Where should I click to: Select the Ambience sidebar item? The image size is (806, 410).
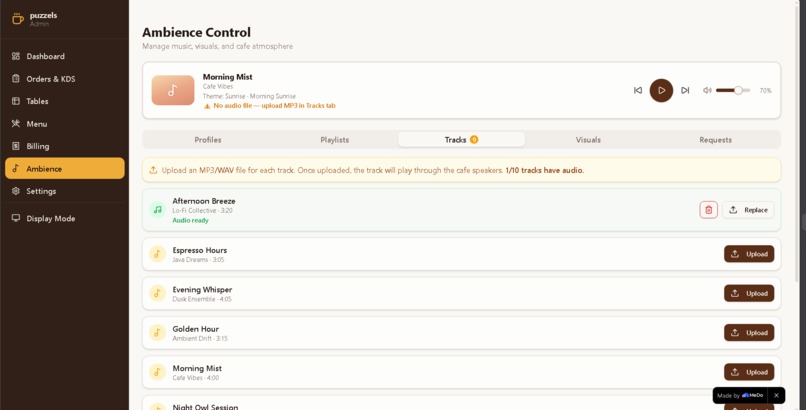(x=65, y=169)
